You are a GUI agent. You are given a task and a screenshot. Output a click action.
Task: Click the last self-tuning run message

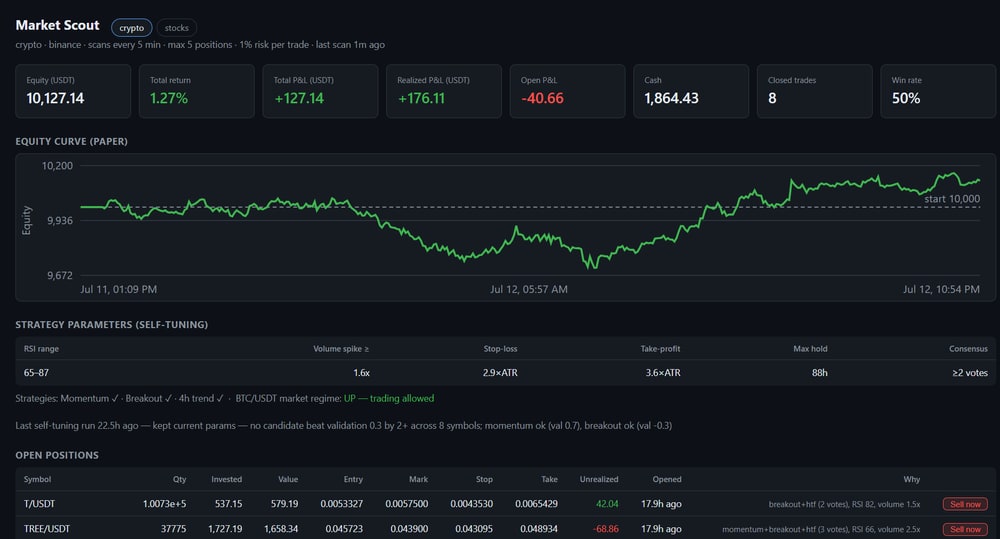point(344,425)
